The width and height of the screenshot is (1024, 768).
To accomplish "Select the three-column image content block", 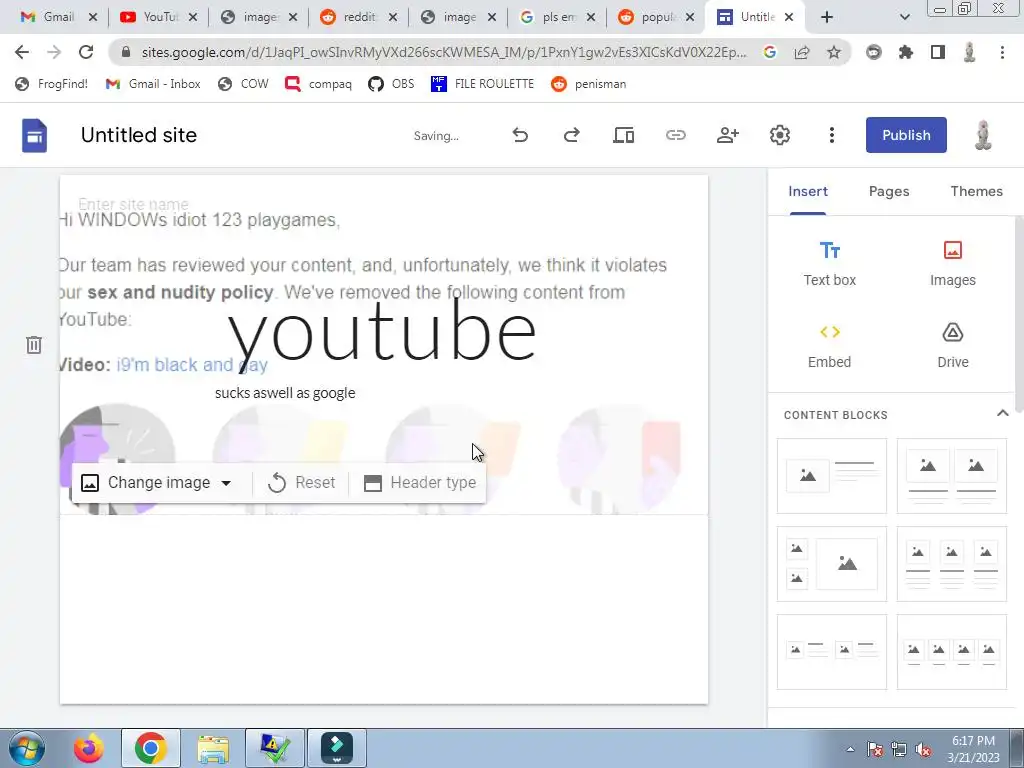I will point(952,564).
